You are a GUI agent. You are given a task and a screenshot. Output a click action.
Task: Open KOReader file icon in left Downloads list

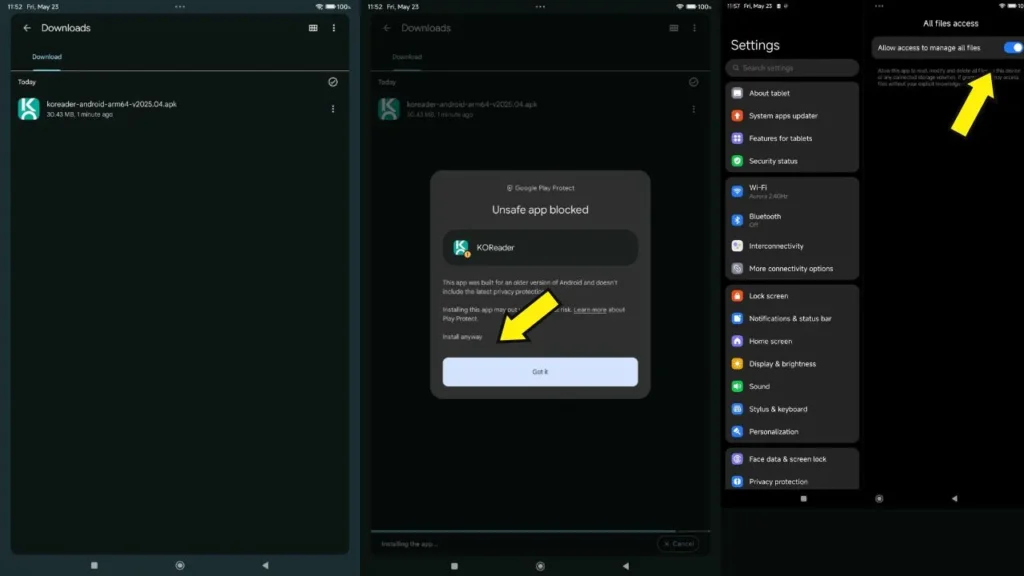(29, 108)
